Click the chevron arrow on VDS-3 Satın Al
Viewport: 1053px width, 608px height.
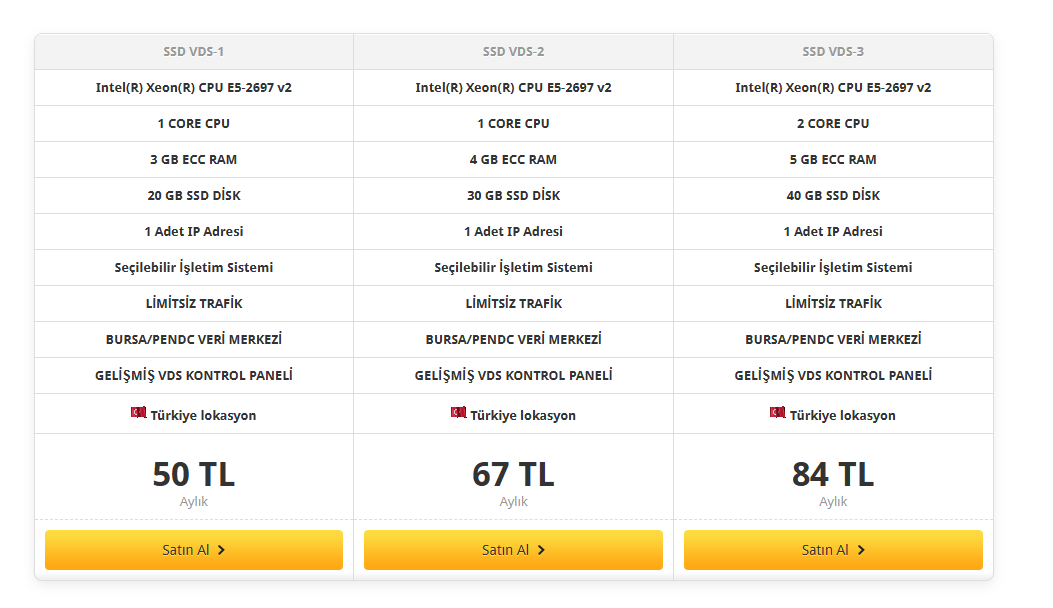coord(861,550)
